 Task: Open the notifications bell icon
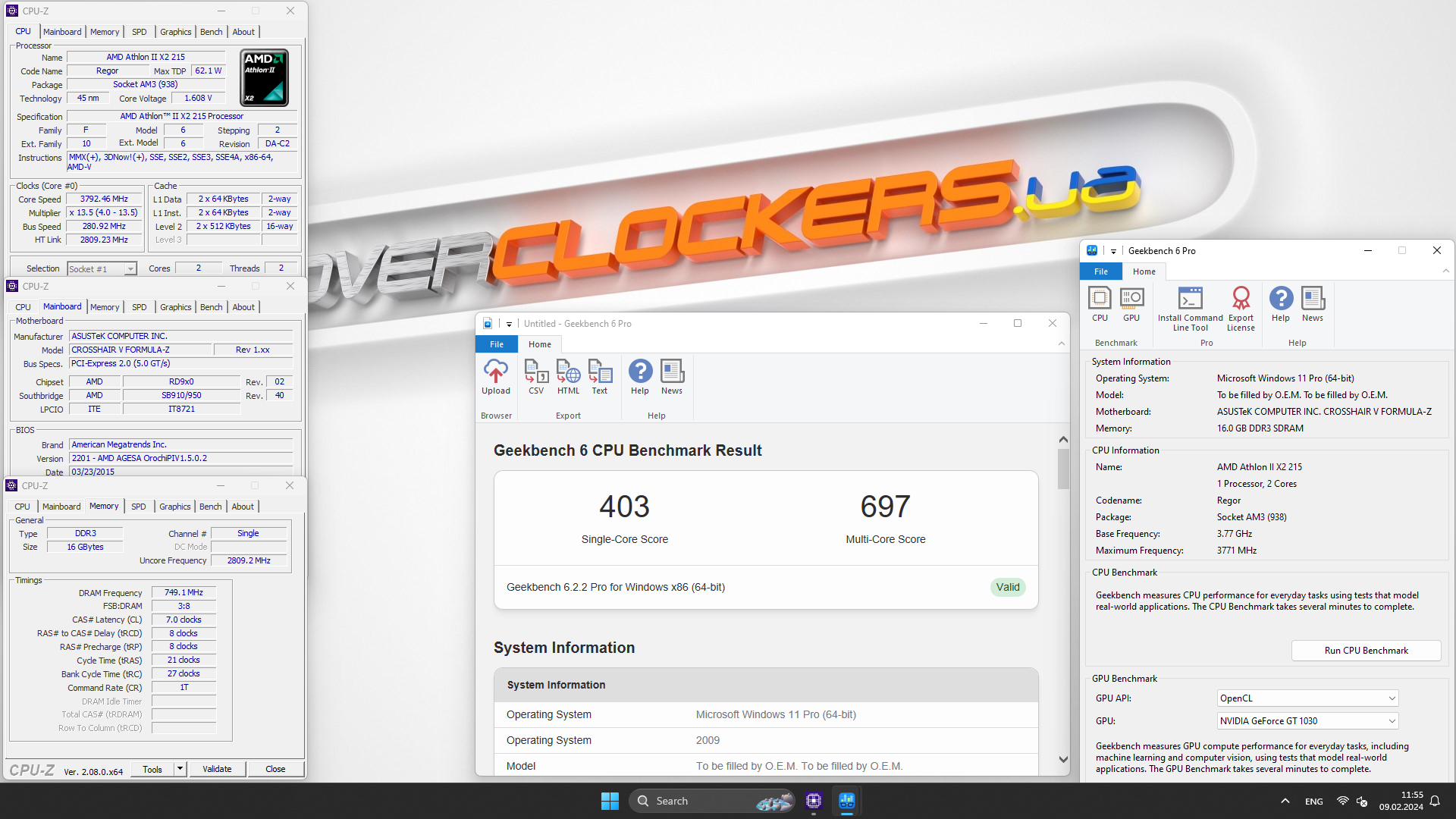click(1435, 801)
